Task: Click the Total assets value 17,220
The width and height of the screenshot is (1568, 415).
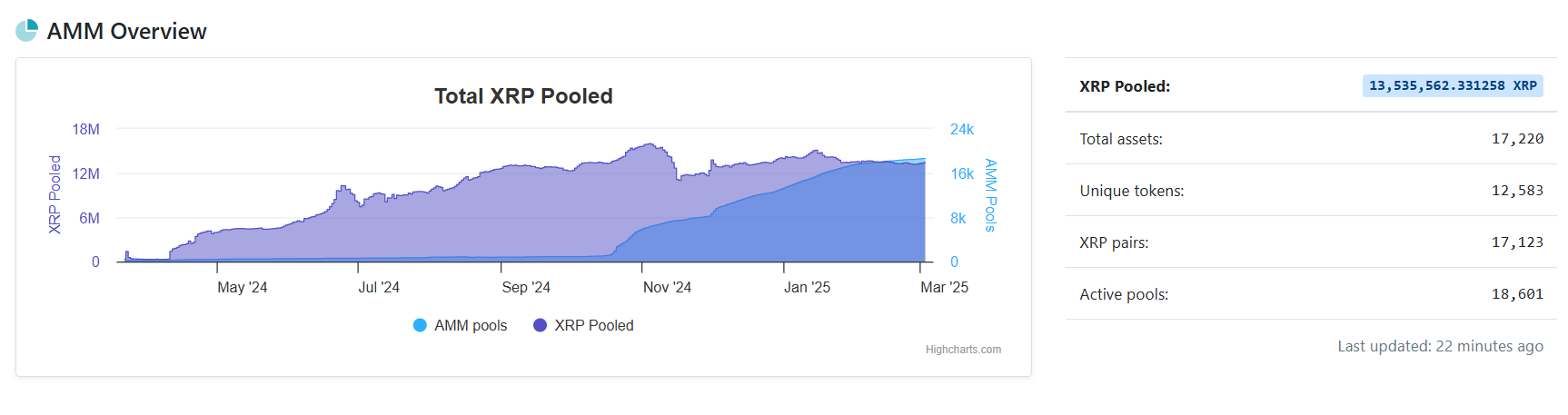Action: click(1517, 139)
